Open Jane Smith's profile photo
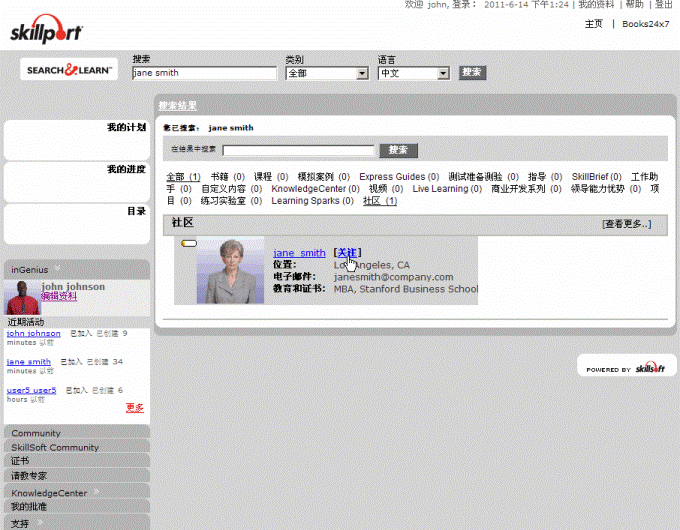The image size is (680, 530). [x=230, y=270]
